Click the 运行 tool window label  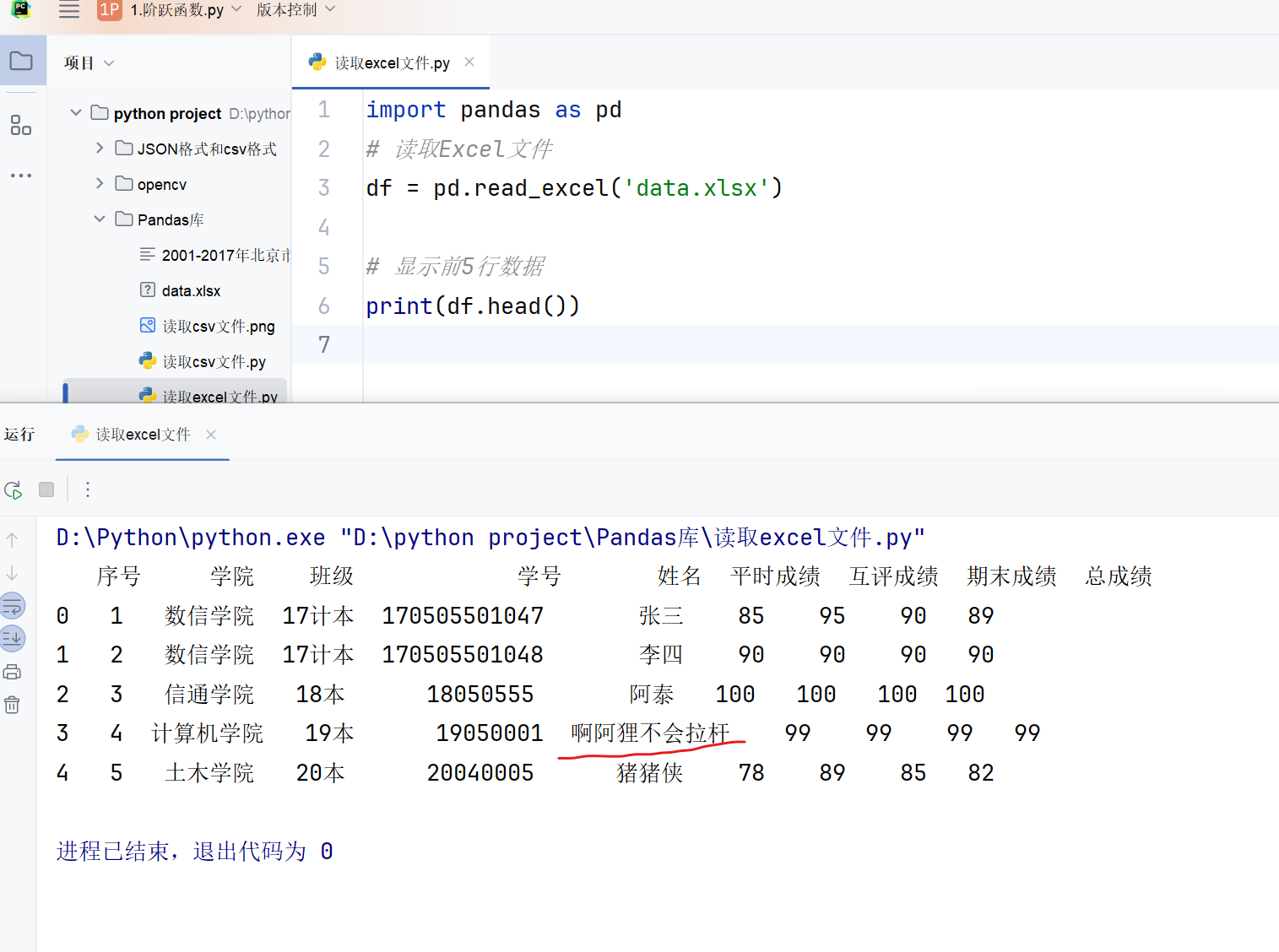point(19,435)
